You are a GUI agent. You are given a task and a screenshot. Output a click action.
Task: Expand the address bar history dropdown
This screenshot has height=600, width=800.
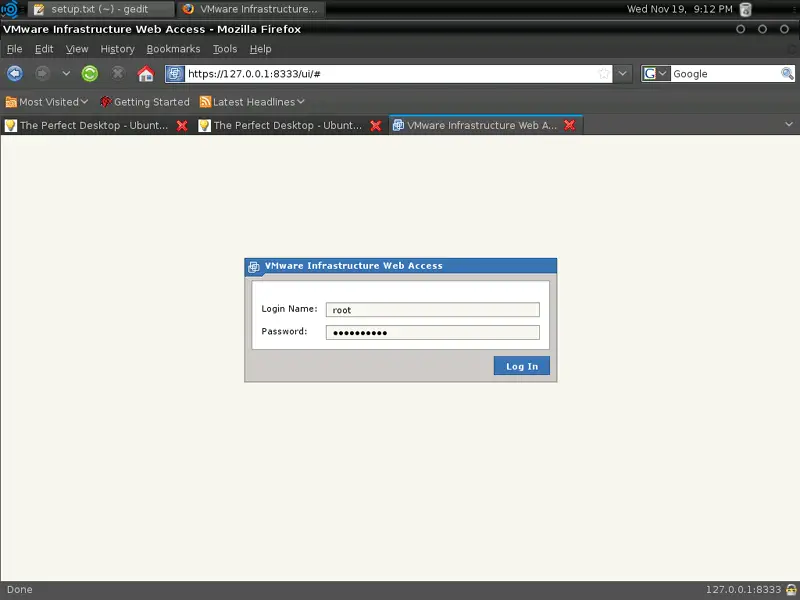[x=622, y=74]
